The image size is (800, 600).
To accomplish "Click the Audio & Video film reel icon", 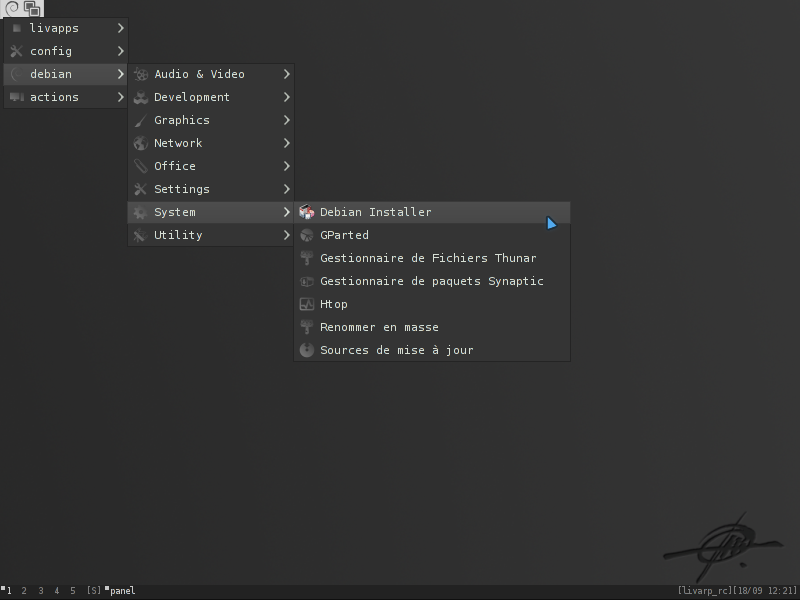I will 141,74.
